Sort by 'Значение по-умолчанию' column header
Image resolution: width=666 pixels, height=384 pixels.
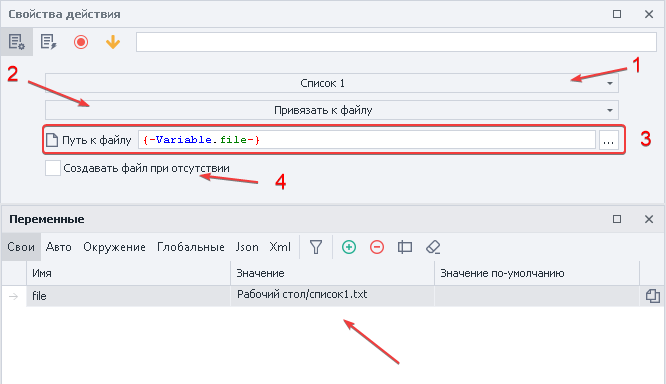point(537,273)
